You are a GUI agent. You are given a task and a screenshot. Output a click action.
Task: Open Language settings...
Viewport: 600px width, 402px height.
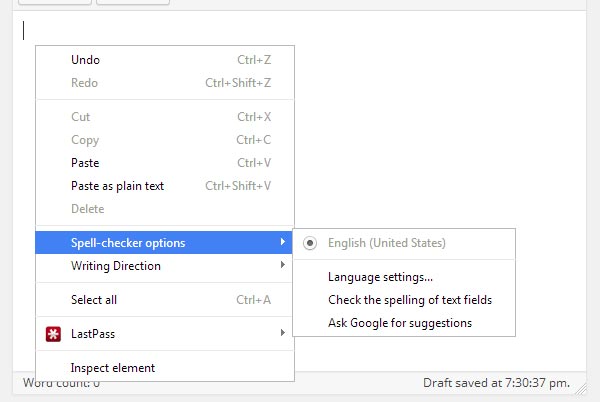[x=404, y=277]
